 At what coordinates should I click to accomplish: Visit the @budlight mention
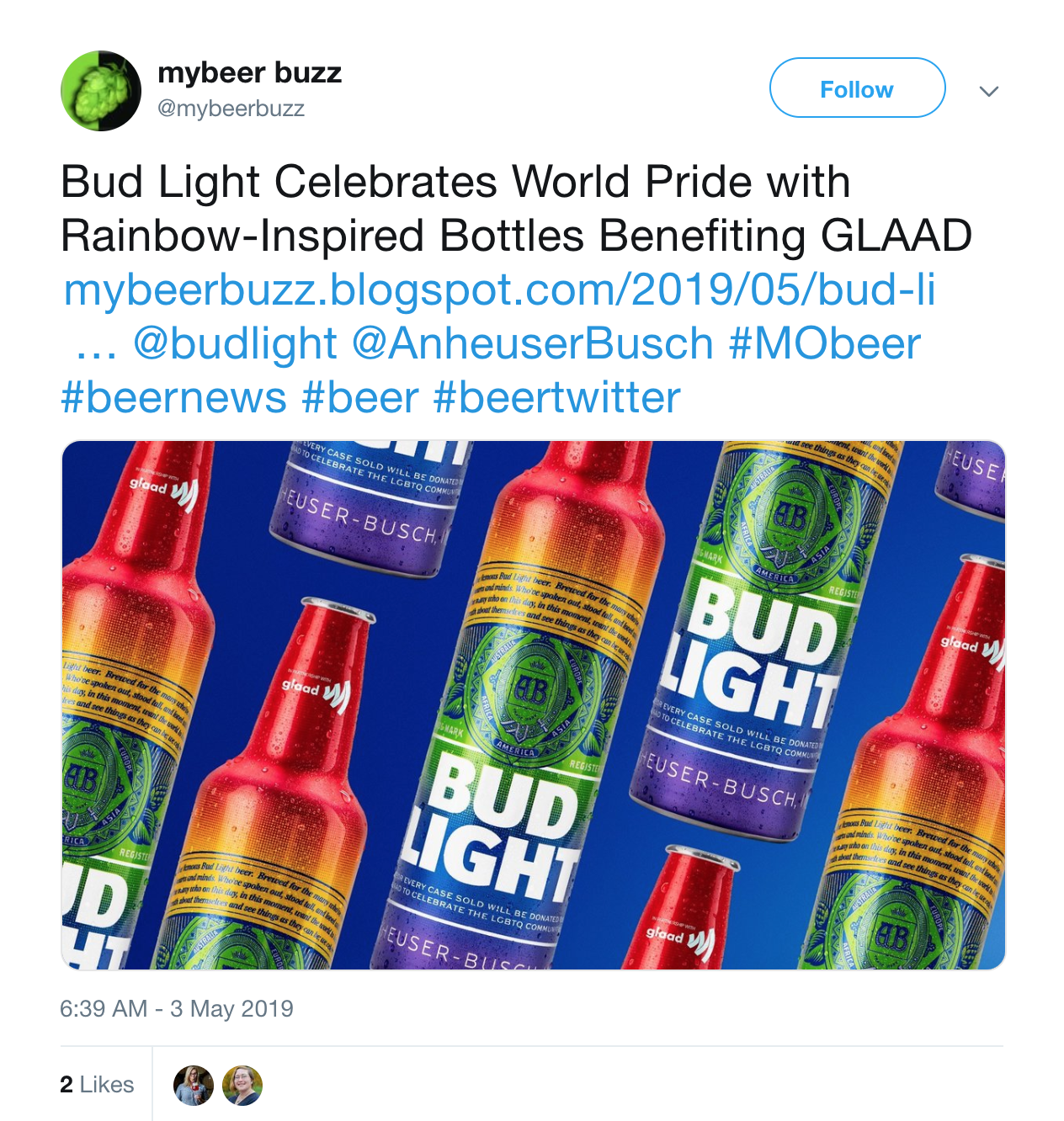235,343
